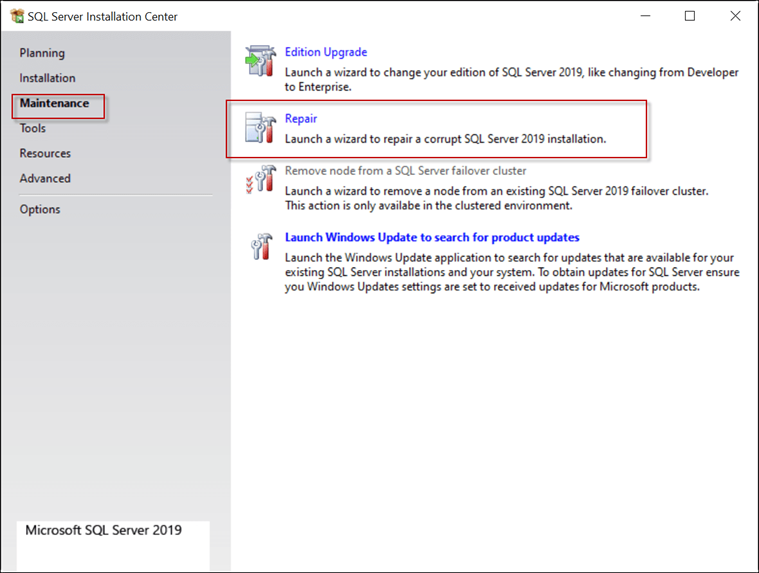Click the Edition Upgrade wizard icon
759x573 pixels.
click(261, 62)
